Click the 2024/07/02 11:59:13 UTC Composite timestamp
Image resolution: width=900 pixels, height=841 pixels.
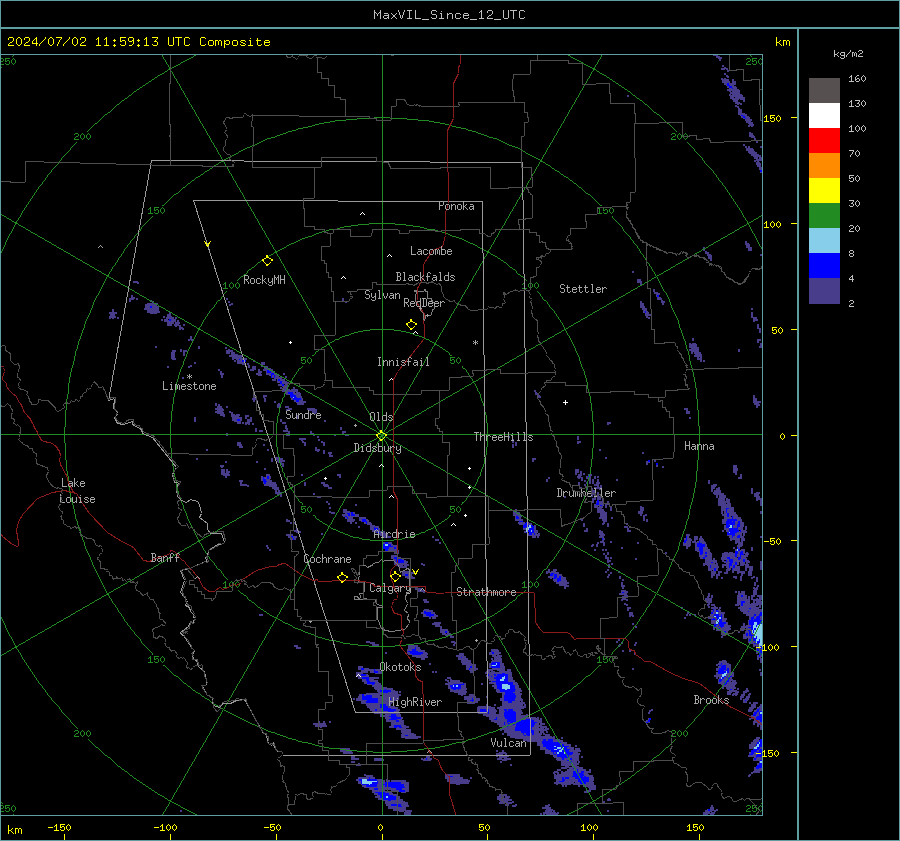[138, 42]
